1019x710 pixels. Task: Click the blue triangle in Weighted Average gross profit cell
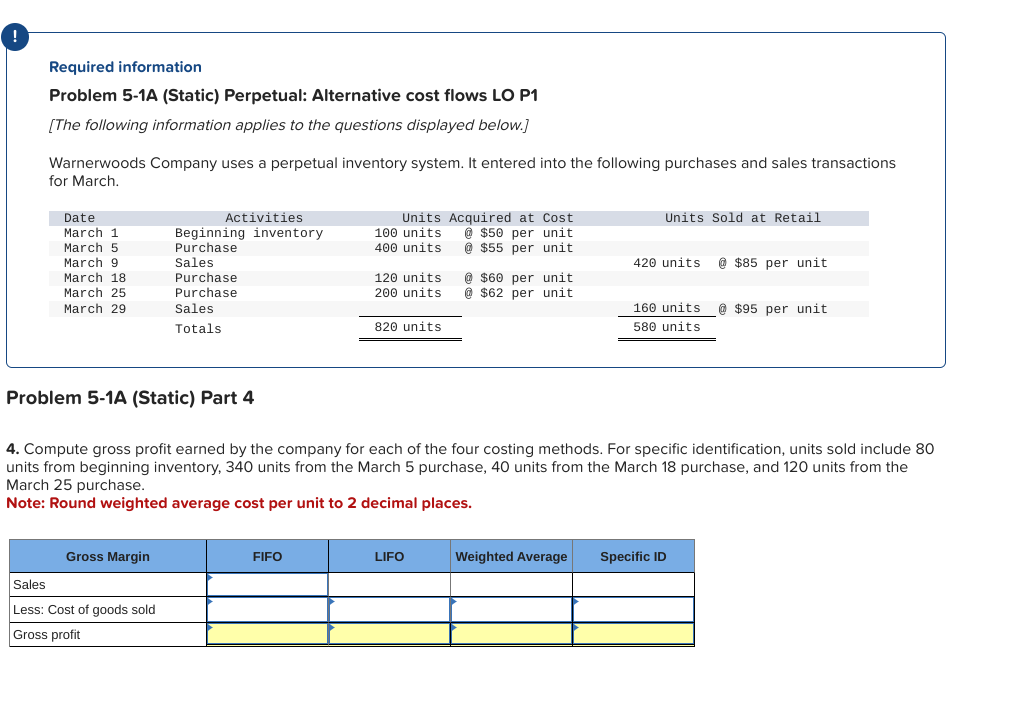pos(453,628)
